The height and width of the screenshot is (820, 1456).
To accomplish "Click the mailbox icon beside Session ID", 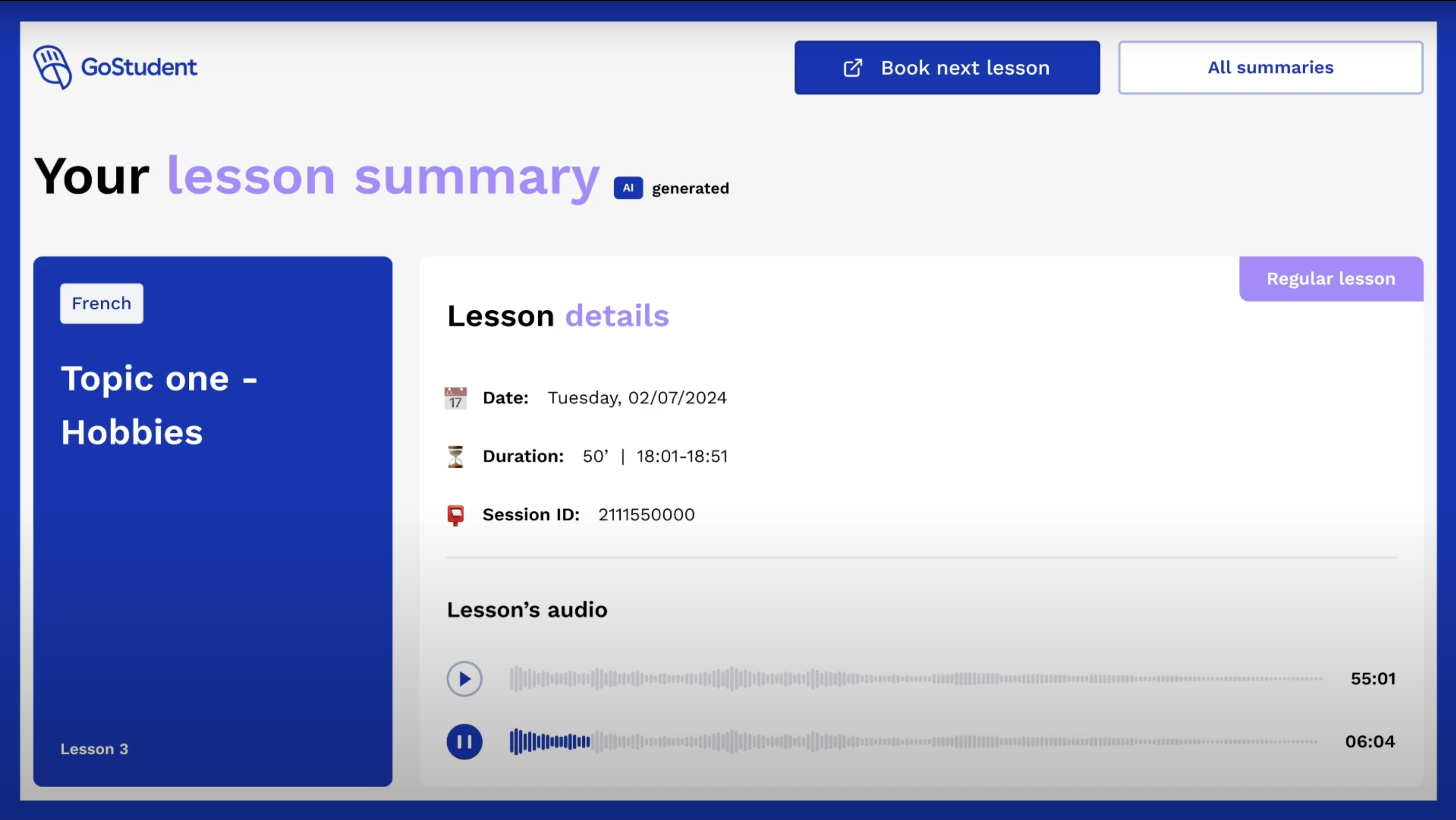I will coord(455,514).
